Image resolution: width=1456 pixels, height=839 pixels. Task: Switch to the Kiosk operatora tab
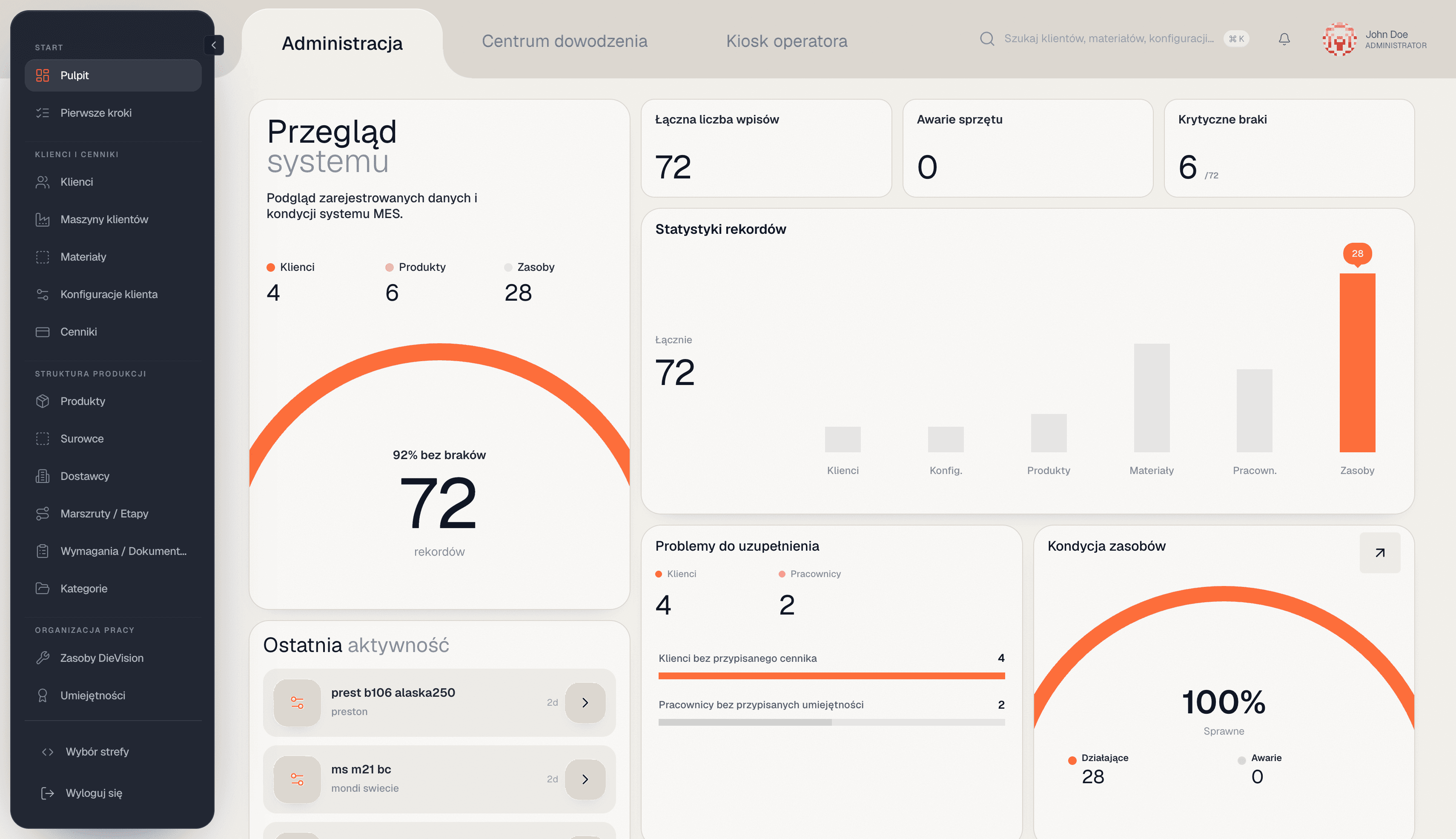coord(787,41)
